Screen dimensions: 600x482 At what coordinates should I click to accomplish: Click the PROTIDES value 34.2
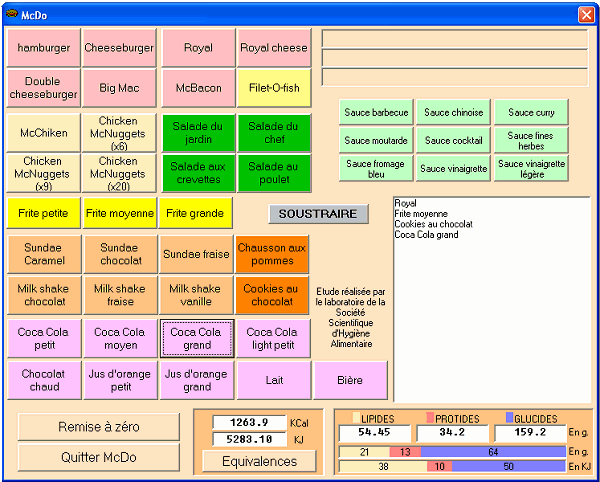pyautogui.click(x=452, y=433)
